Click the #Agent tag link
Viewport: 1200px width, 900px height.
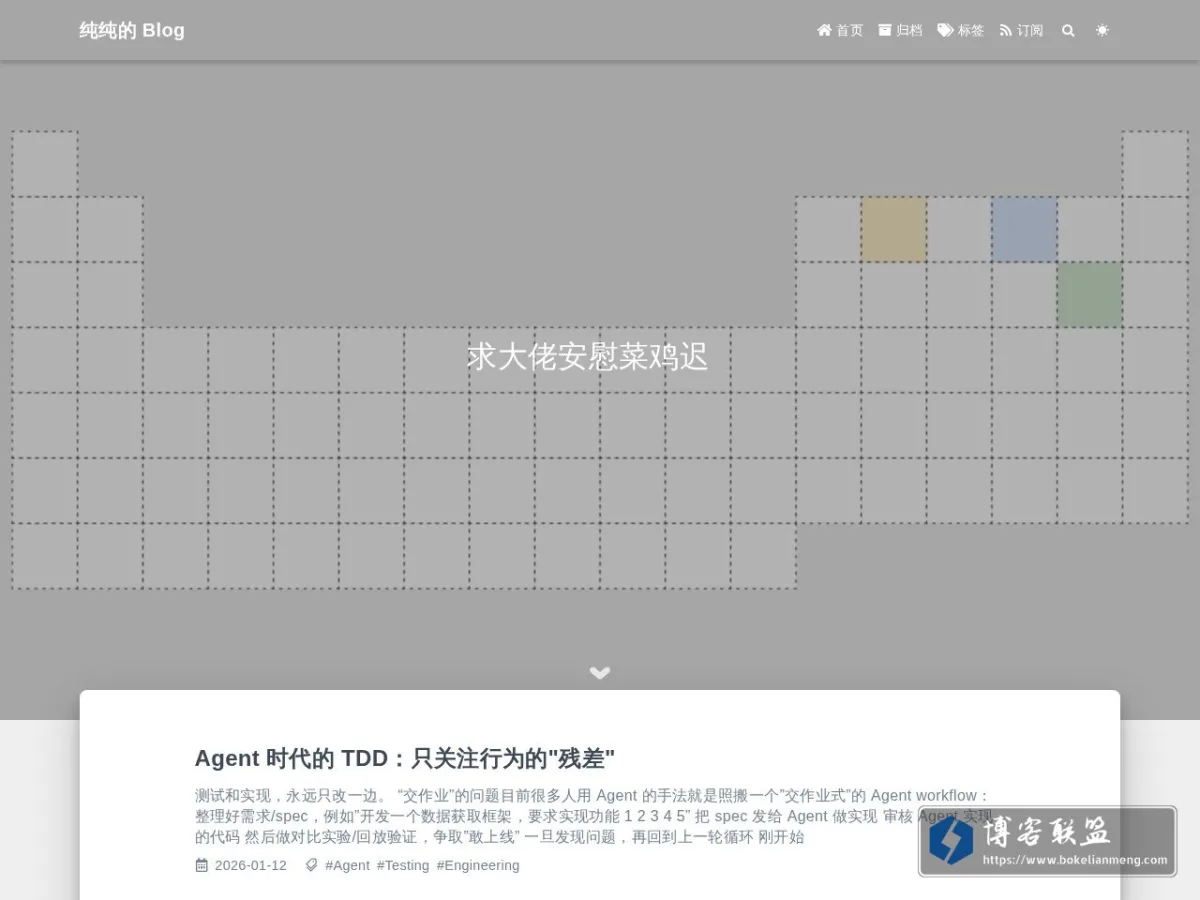pos(347,865)
